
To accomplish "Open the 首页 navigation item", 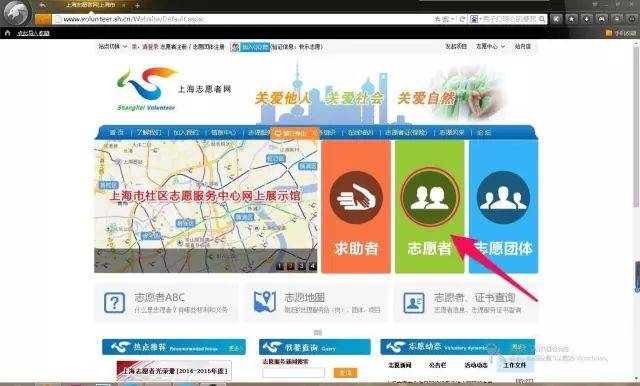I will 117,132.
